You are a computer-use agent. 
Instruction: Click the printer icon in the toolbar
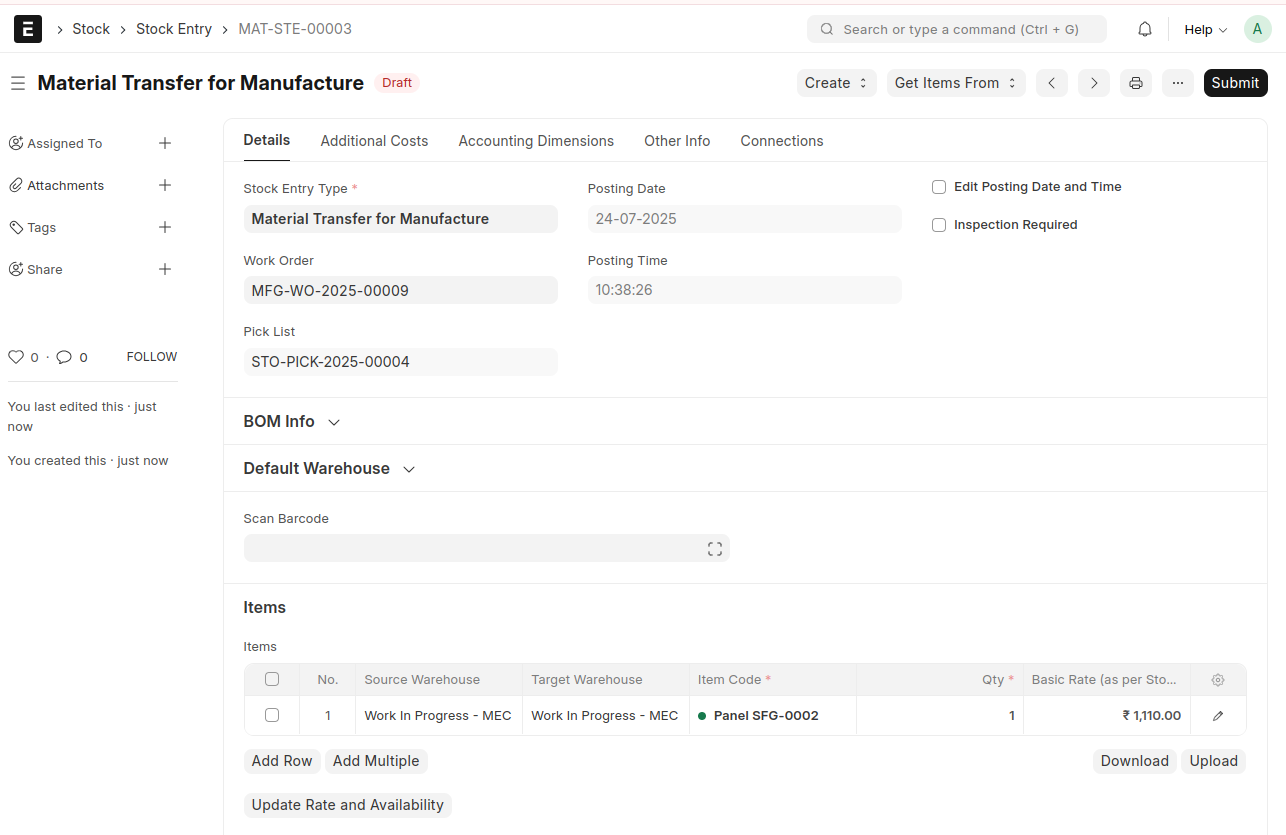pos(1135,83)
